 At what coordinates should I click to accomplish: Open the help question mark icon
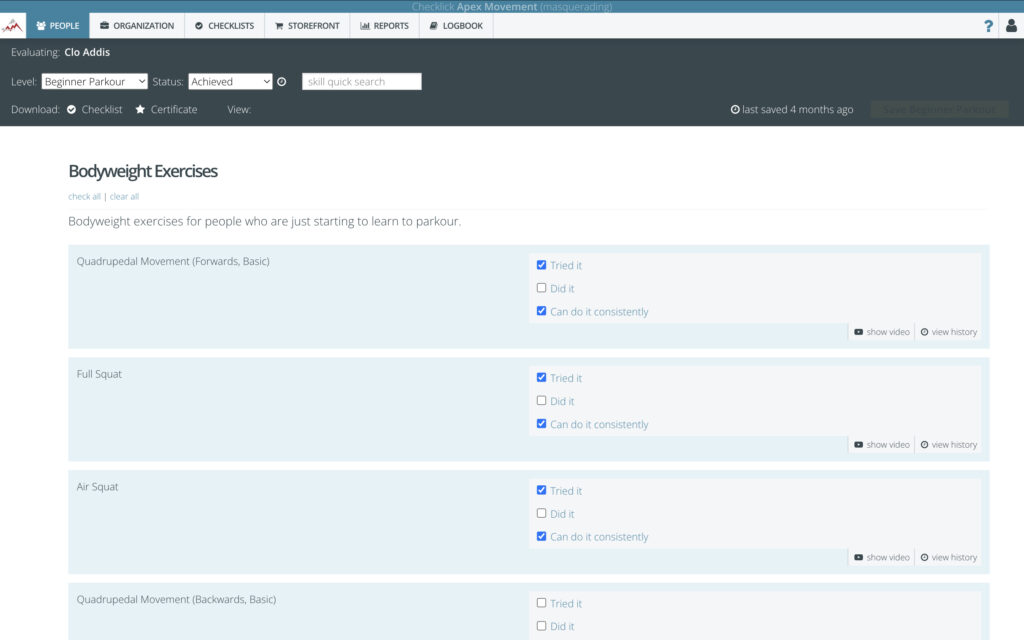988,26
